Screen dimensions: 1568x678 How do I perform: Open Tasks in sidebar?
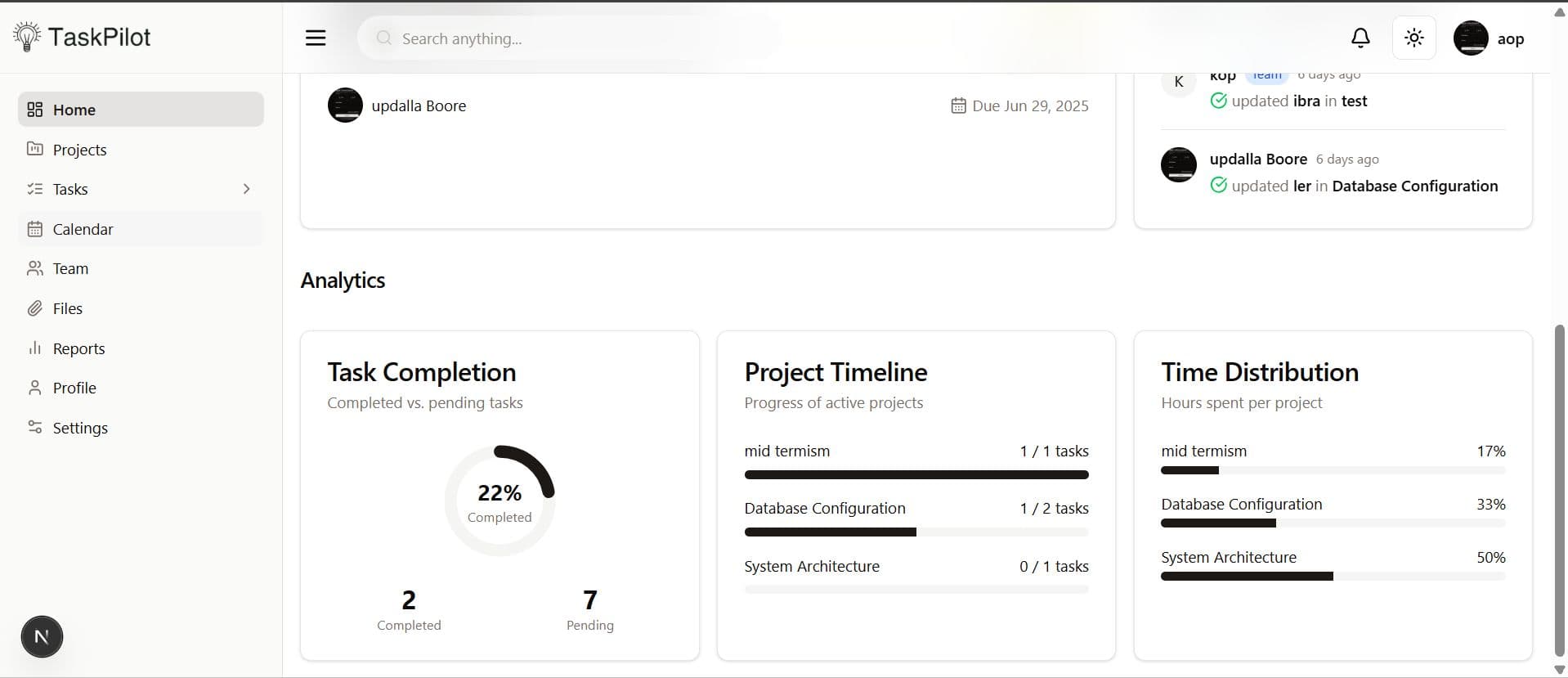[x=141, y=189]
